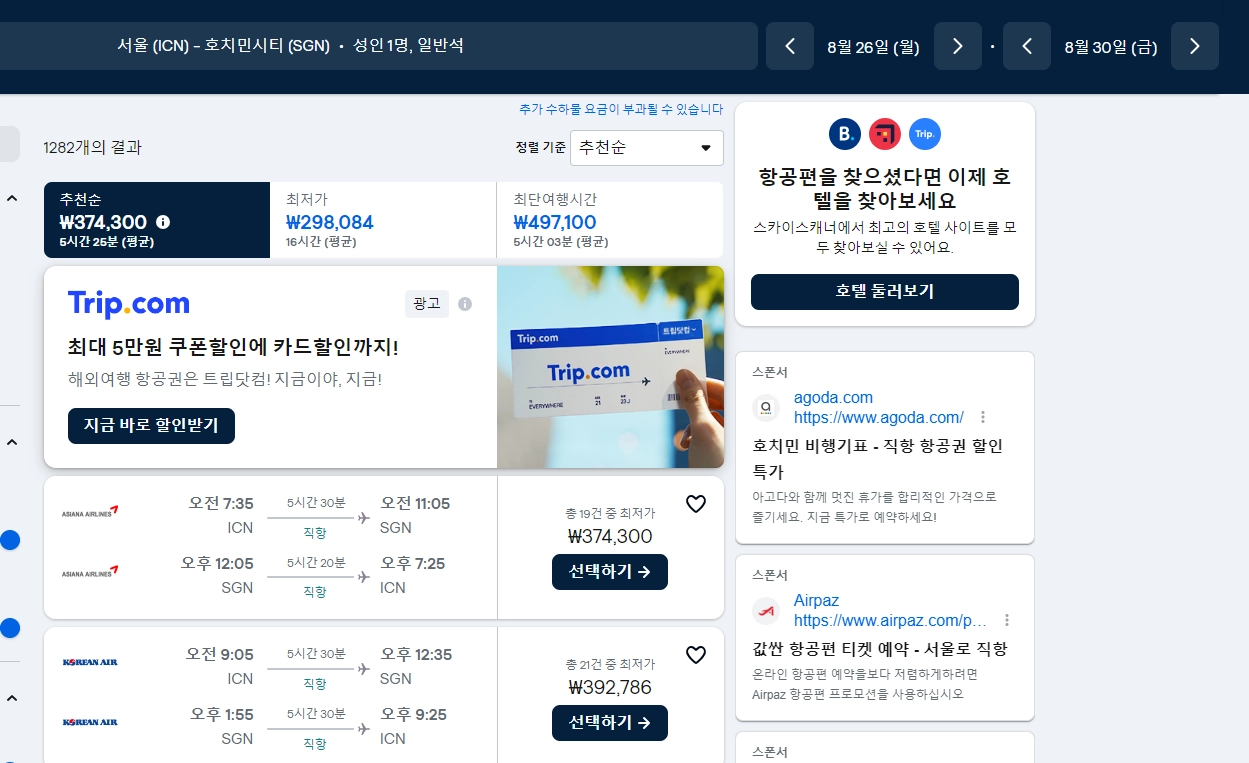
Task: Click Asiana Airlines logo on 오전 7:35 departure
Action: coord(90,512)
